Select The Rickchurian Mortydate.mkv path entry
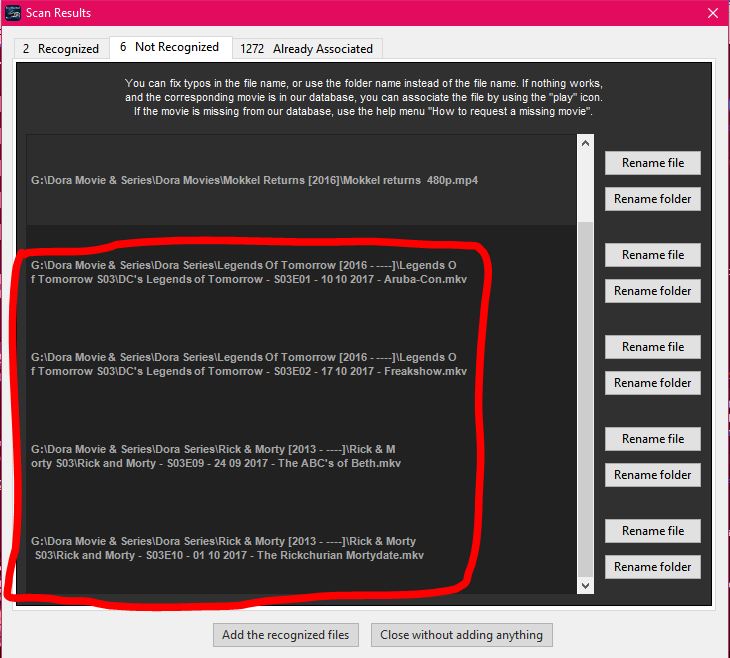The height and width of the screenshot is (658, 730). point(301,548)
